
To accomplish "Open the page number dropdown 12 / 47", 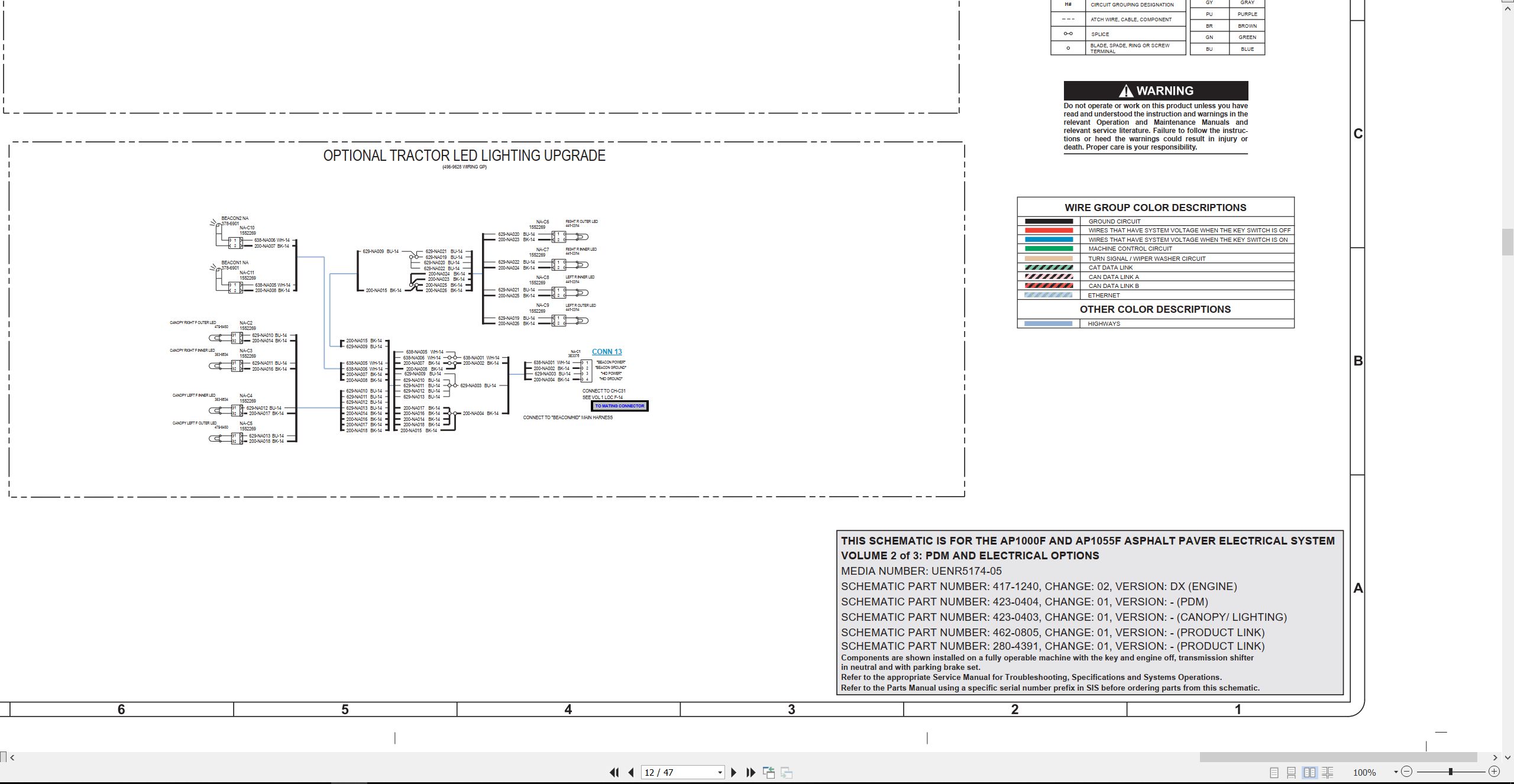I will point(720,773).
